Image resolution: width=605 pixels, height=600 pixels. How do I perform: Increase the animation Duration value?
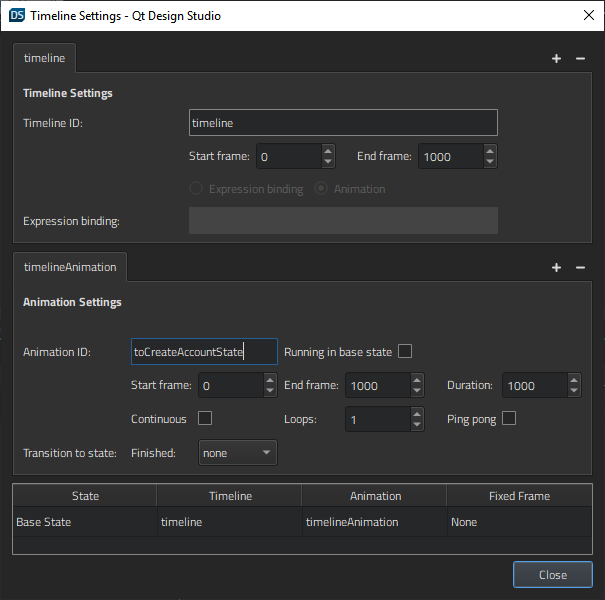pyautogui.click(x=574, y=380)
